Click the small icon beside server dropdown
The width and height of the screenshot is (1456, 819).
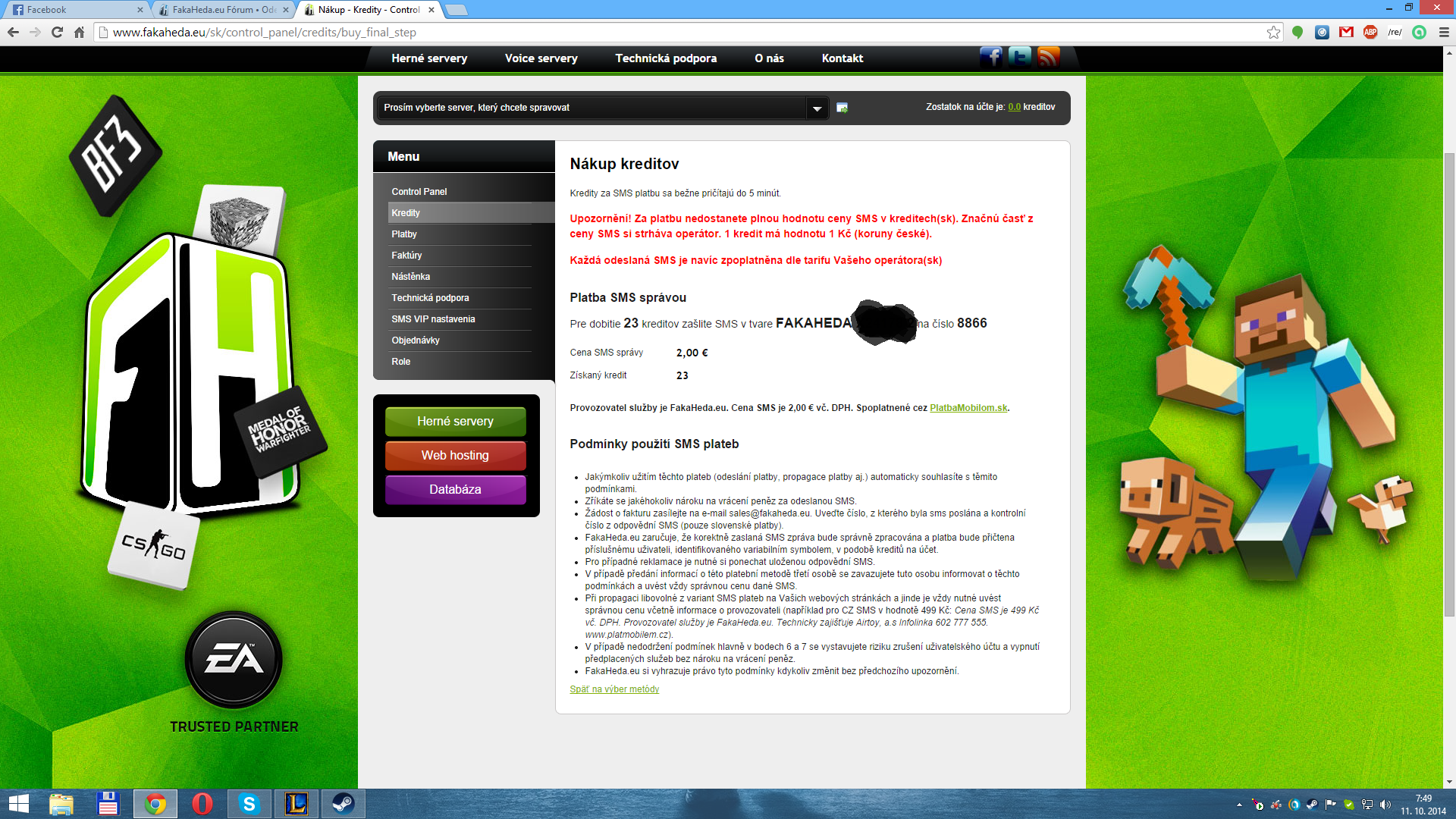point(842,108)
